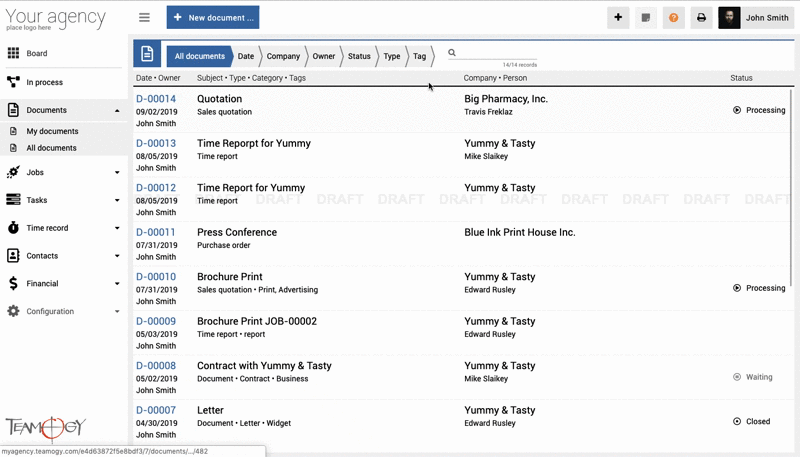This screenshot has height=457, width=800.
Task: Click the Contacts address book icon
Action: [x=13, y=256]
